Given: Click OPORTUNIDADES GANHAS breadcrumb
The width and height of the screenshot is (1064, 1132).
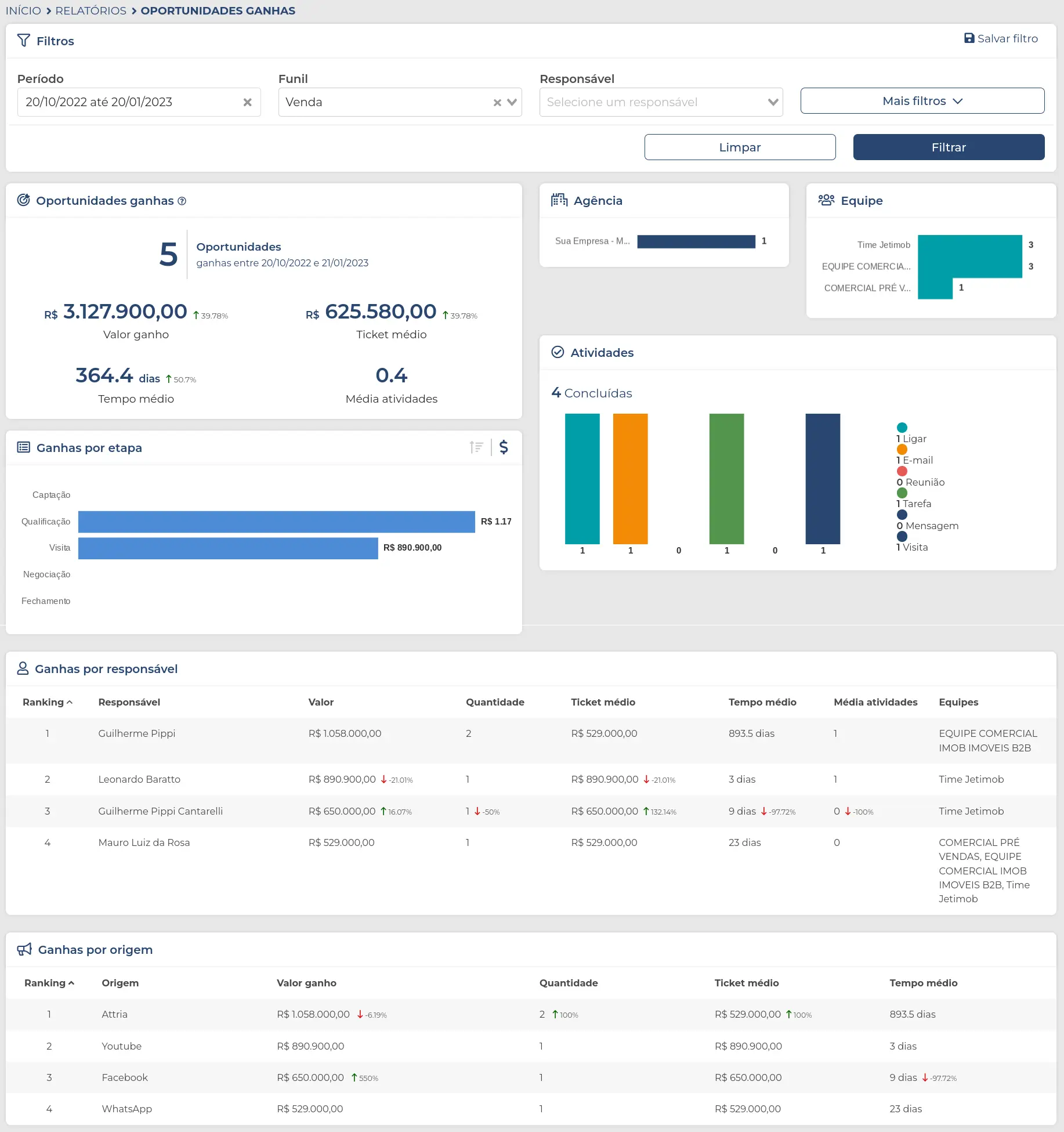Looking at the screenshot, I should [218, 10].
